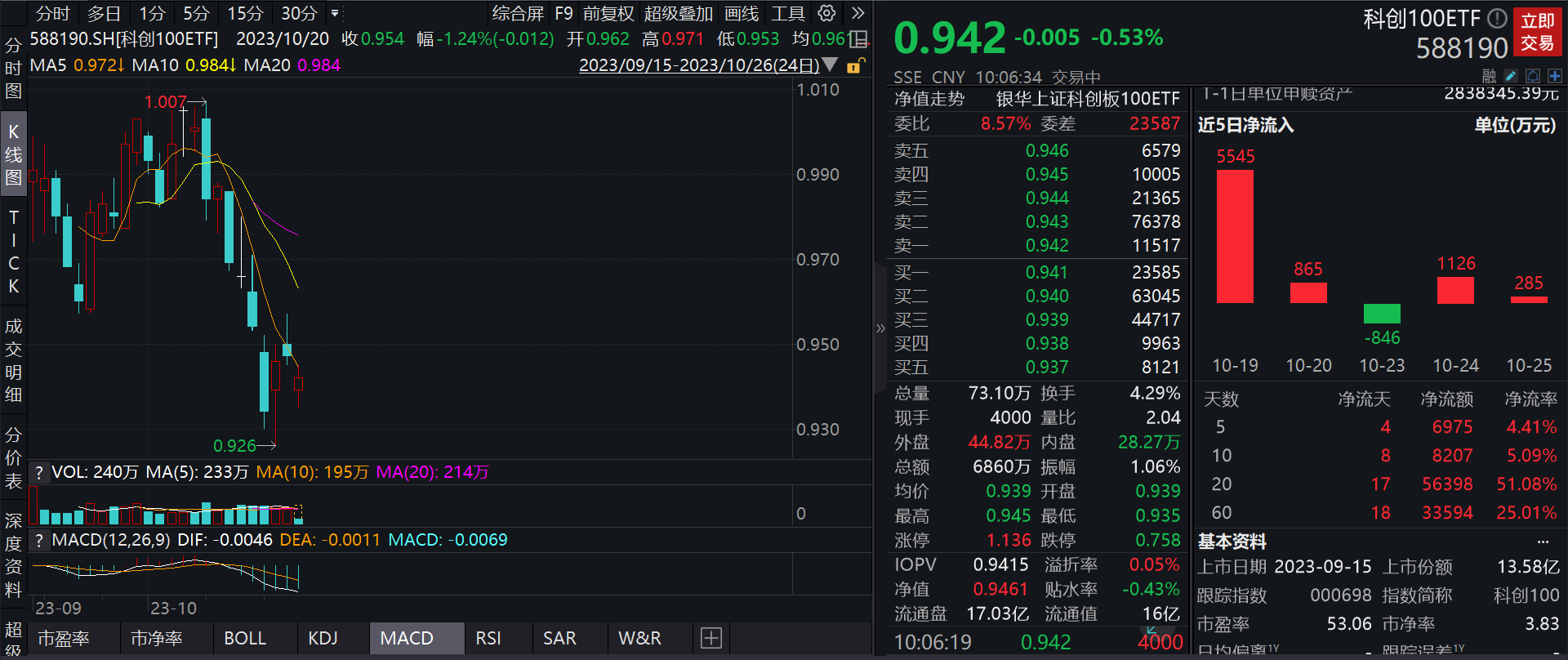Click the layout icon next to the average price
Image resolution: width=1568 pixels, height=660 pixels.
pyautogui.click(x=857, y=39)
